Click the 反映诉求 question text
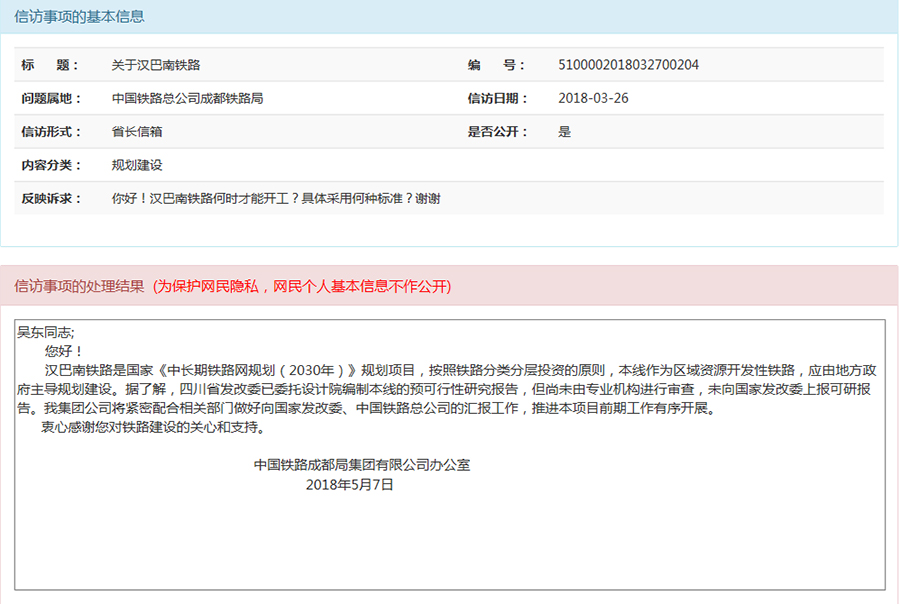 click(x=276, y=198)
